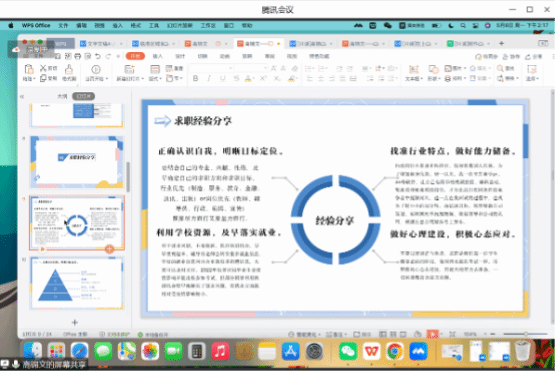Screen dimensions: 556x372
Task: Expand the new slide dropdown arrow
Action: click(143, 79)
